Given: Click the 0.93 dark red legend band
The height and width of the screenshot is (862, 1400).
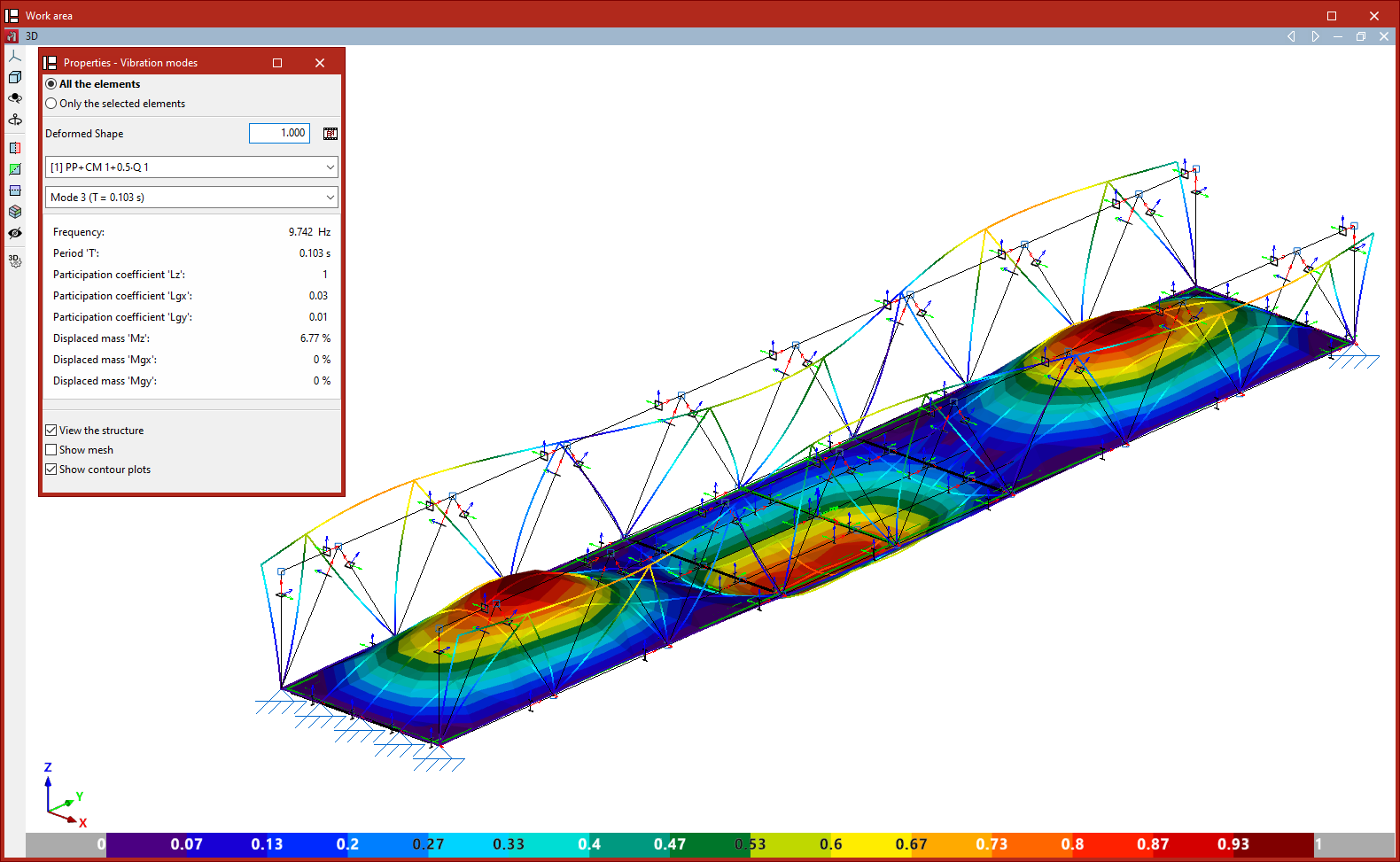Looking at the screenshot, I should (x=1274, y=844).
